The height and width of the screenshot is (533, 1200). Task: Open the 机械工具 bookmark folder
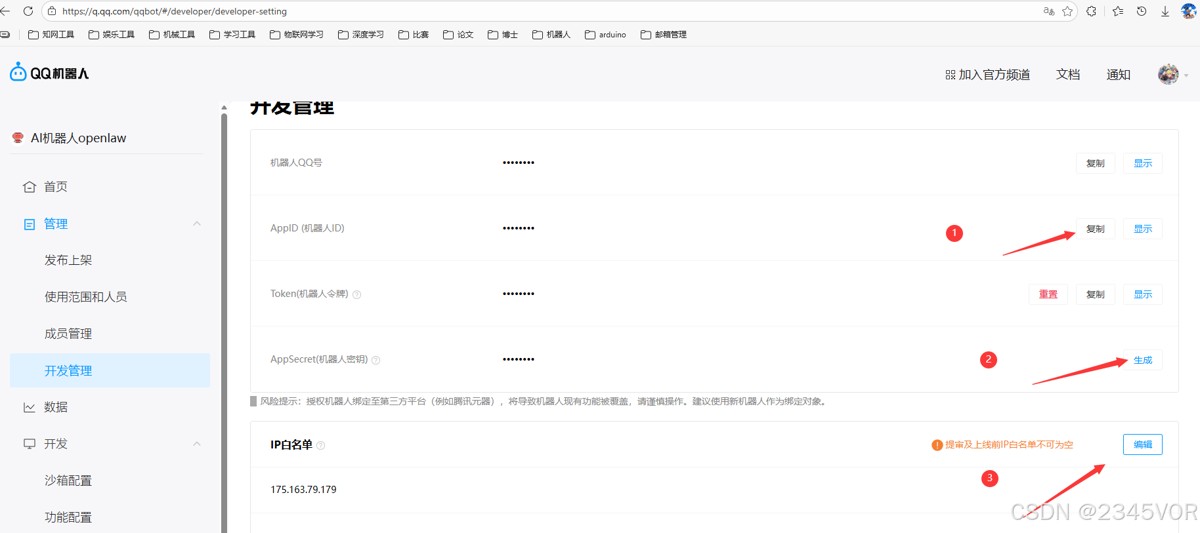[172, 34]
